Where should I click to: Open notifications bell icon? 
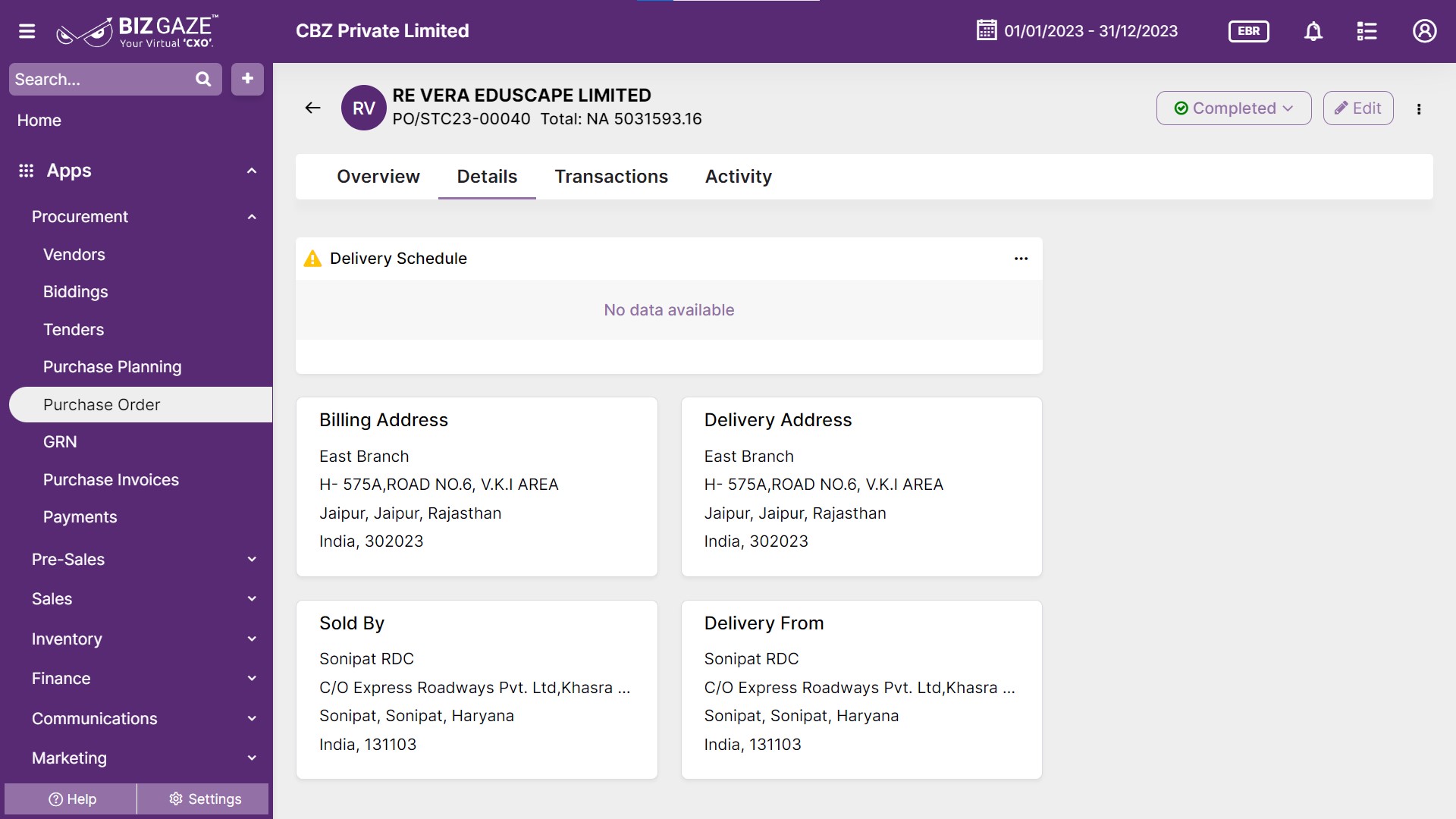pyautogui.click(x=1313, y=31)
